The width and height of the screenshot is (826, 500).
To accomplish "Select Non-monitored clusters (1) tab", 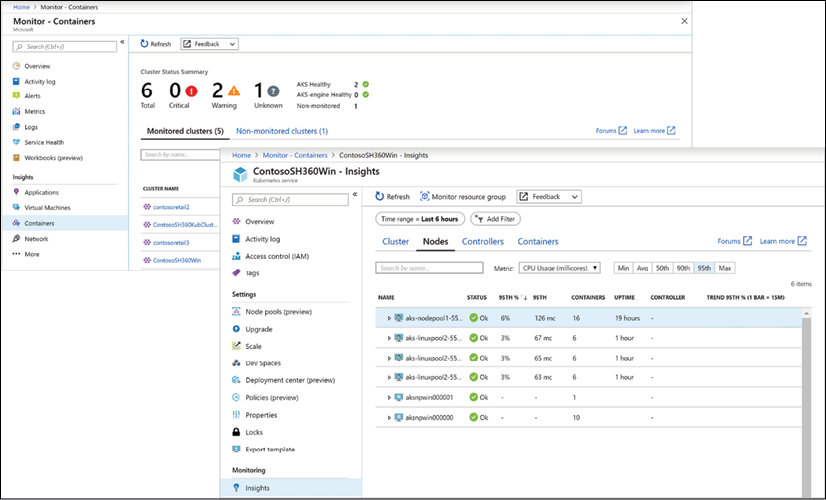I will [x=282, y=131].
